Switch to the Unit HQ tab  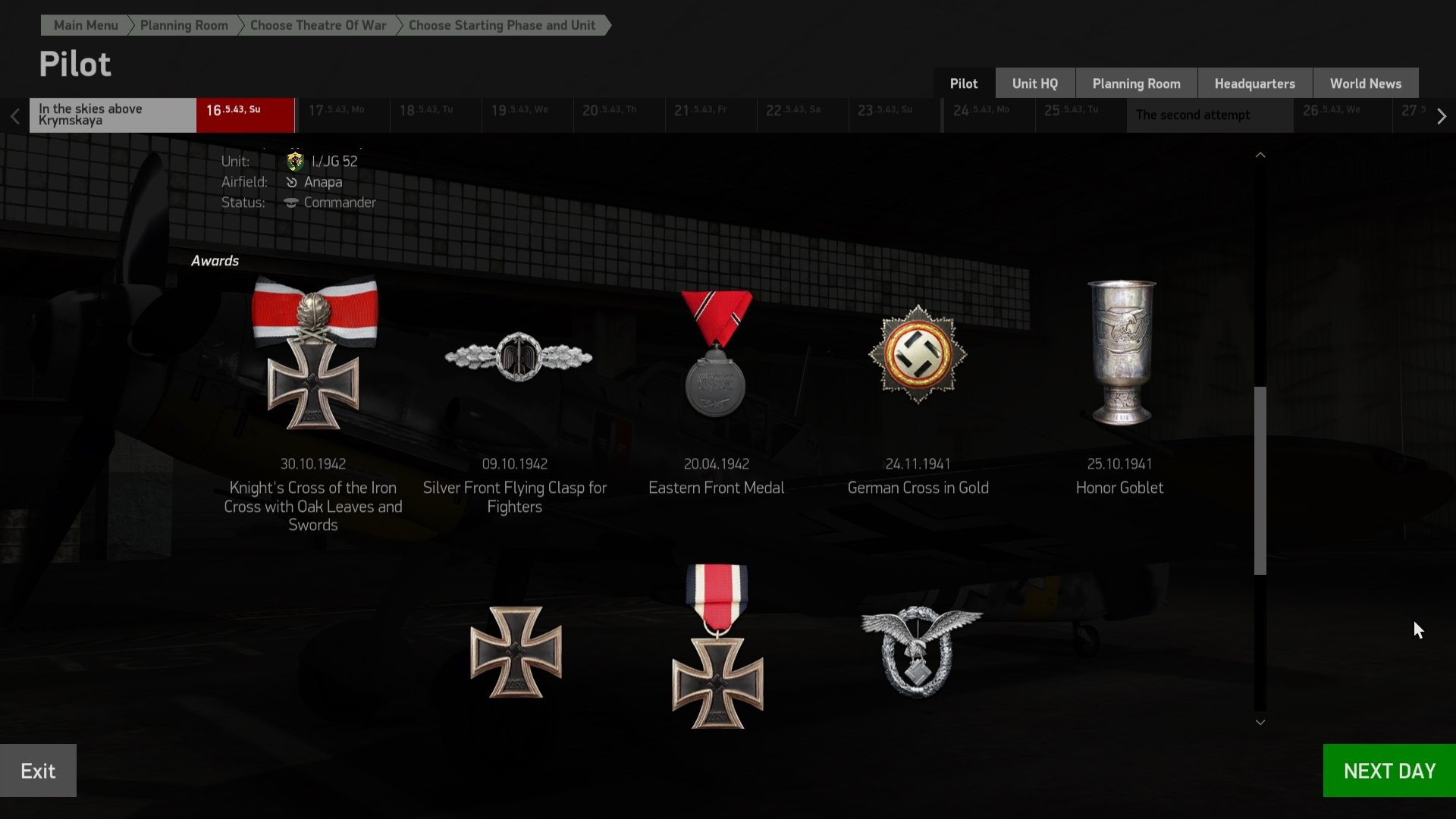point(1034,83)
